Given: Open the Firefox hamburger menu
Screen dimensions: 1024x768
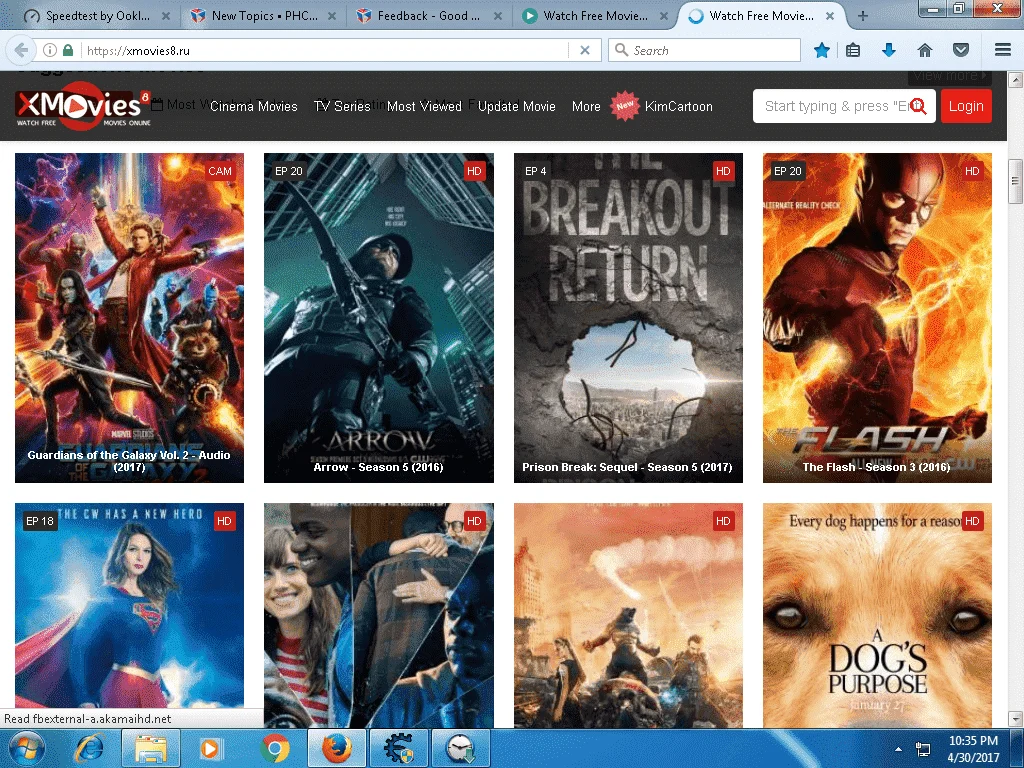Looking at the screenshot, I should click(x=1003, y=50).
